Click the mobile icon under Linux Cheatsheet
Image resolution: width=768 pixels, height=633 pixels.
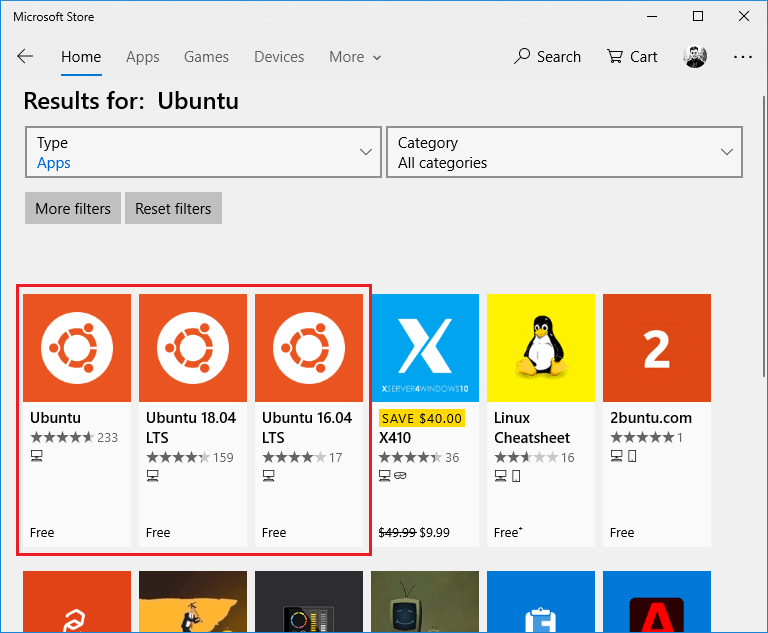(x=516, y=476)
